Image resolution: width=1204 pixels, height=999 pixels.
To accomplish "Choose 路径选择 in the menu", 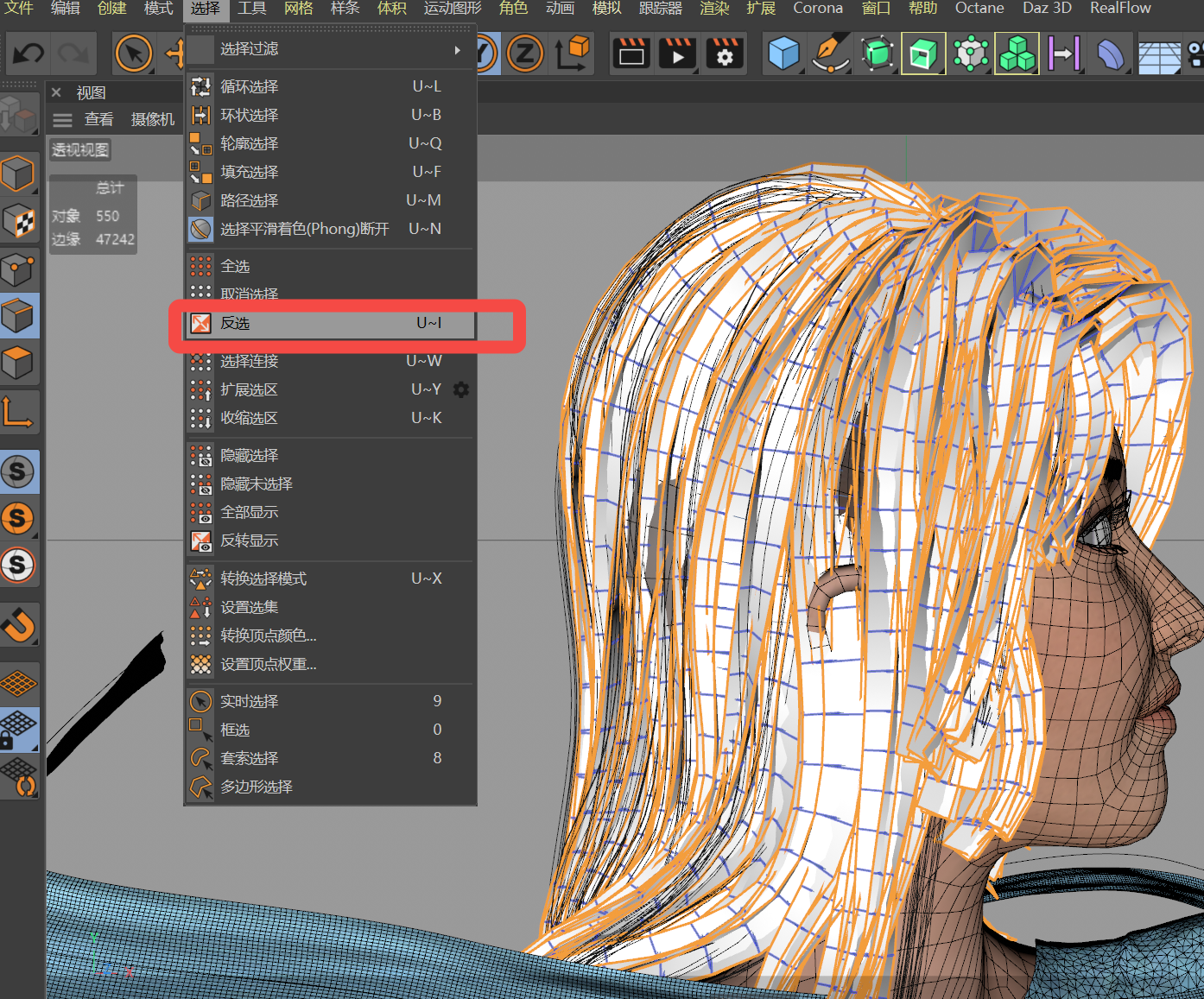I will (331, 200).
